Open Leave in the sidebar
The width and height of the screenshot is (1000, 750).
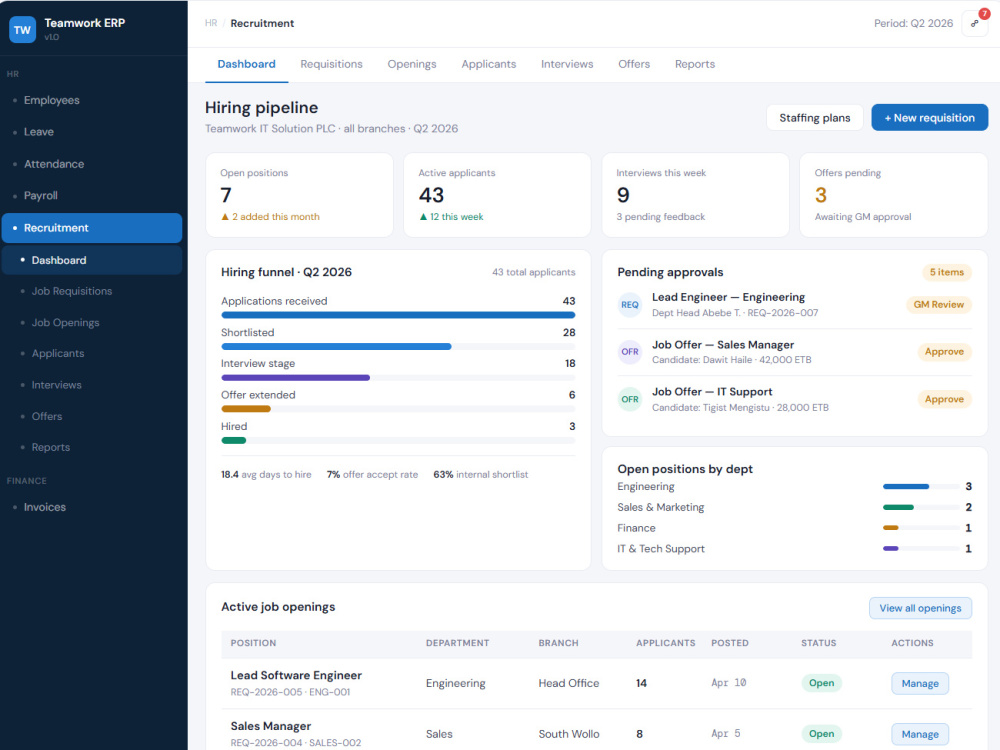click(x=92, y=132)
